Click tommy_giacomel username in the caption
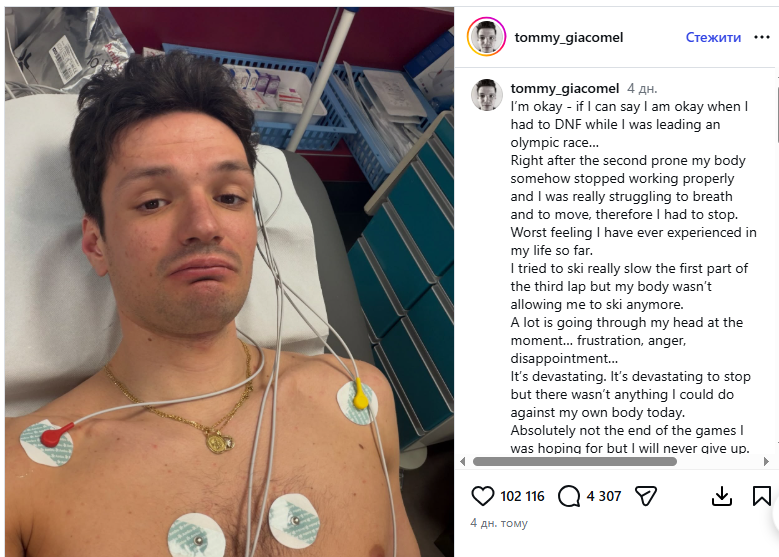The height and width of the screenshot is (557, 779). 564,88
